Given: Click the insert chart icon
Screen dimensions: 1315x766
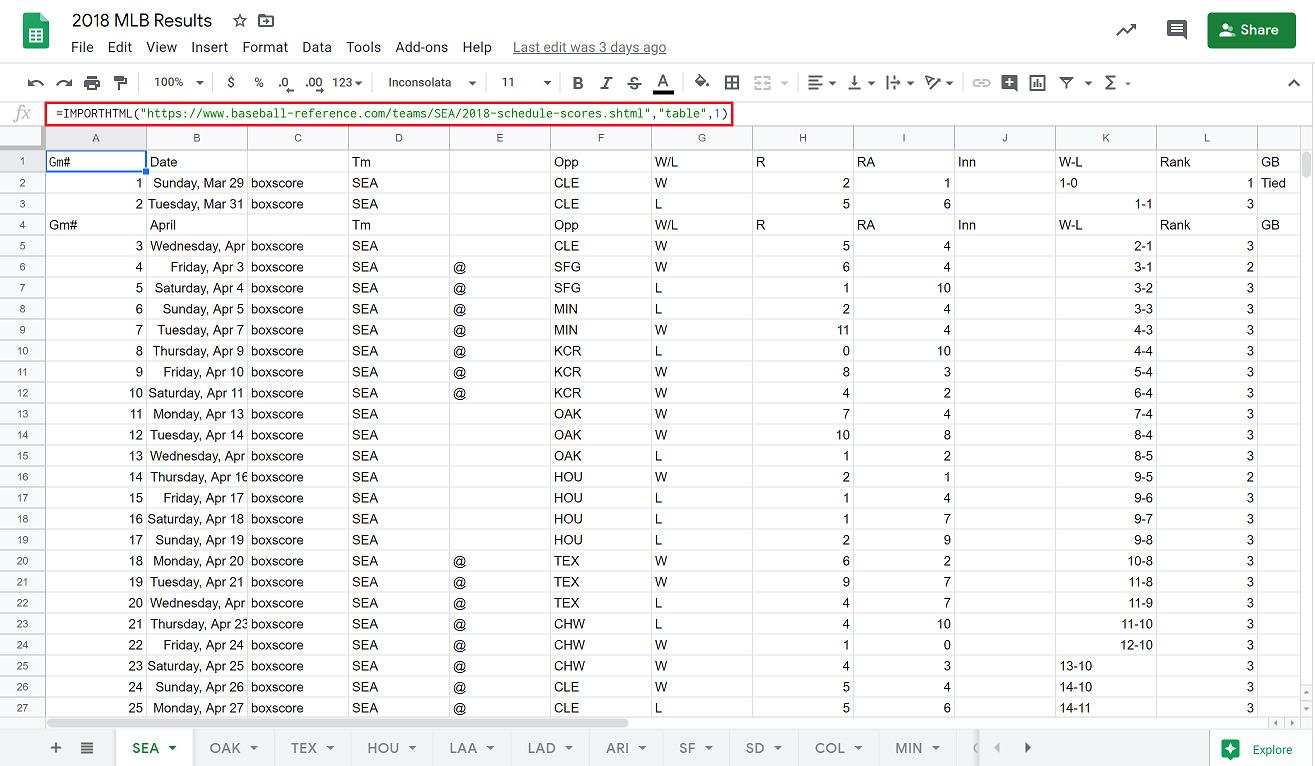Looking at the screenshot, I should (x=1037, y=83).
